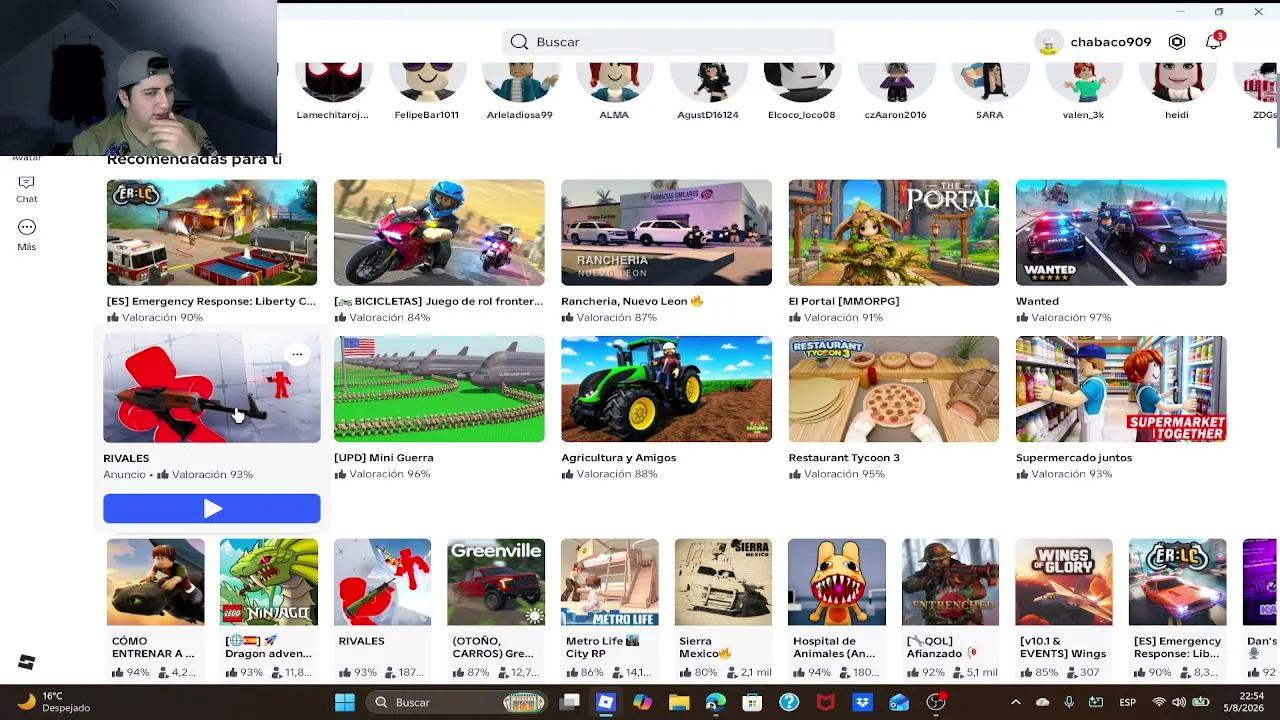The image size is (1280, 720).
Task: Open the Windows Start menu
Action: coord(345,702)
